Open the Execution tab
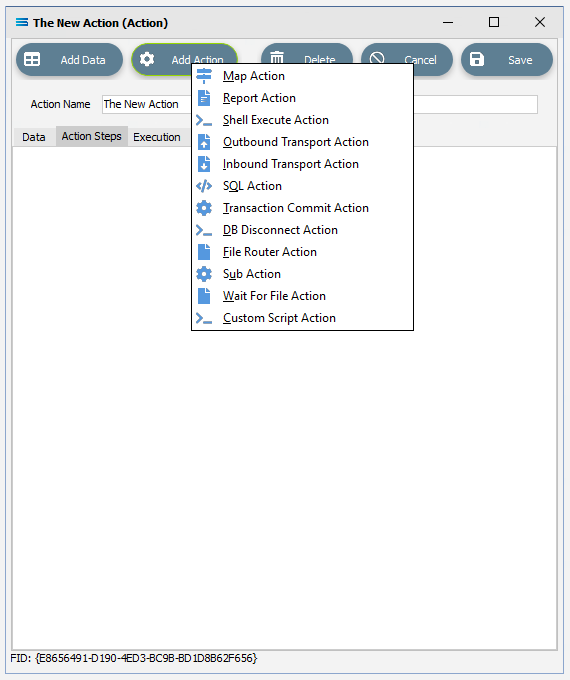 point(157,137)
